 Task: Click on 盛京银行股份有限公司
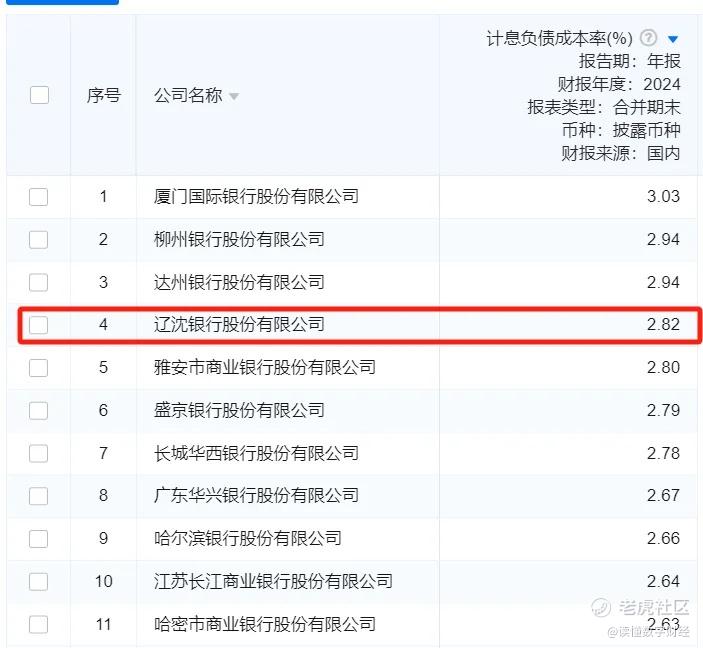239,410
